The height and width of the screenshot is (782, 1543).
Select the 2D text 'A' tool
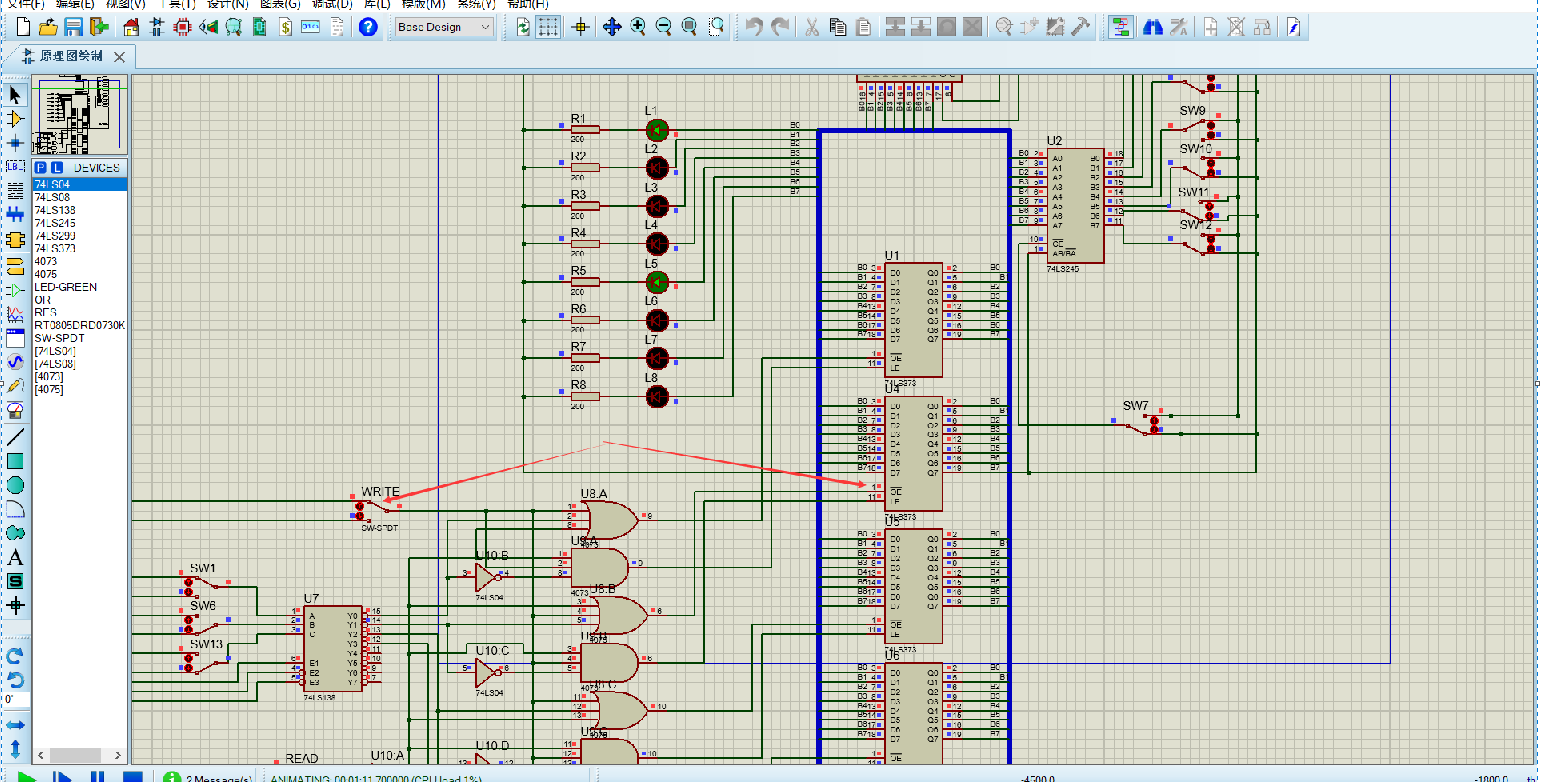(x=15, y=558)
